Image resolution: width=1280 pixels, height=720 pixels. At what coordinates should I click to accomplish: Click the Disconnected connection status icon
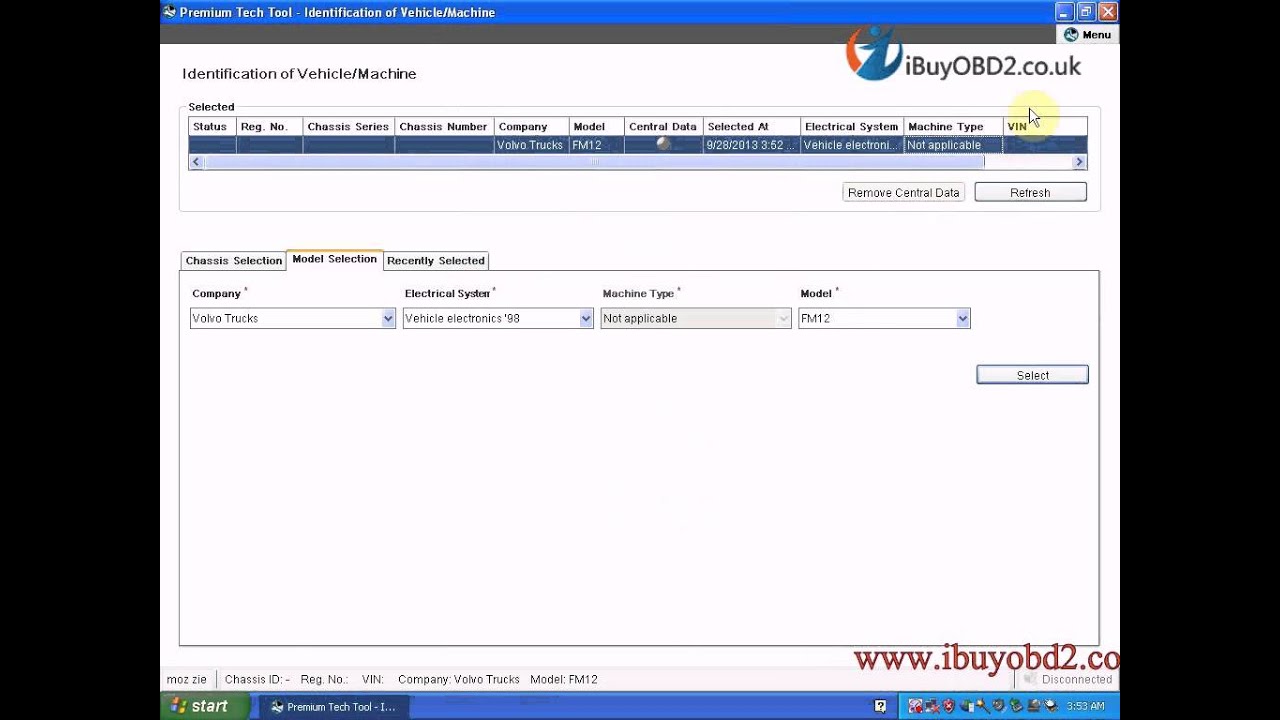[x=1030, y=679]
